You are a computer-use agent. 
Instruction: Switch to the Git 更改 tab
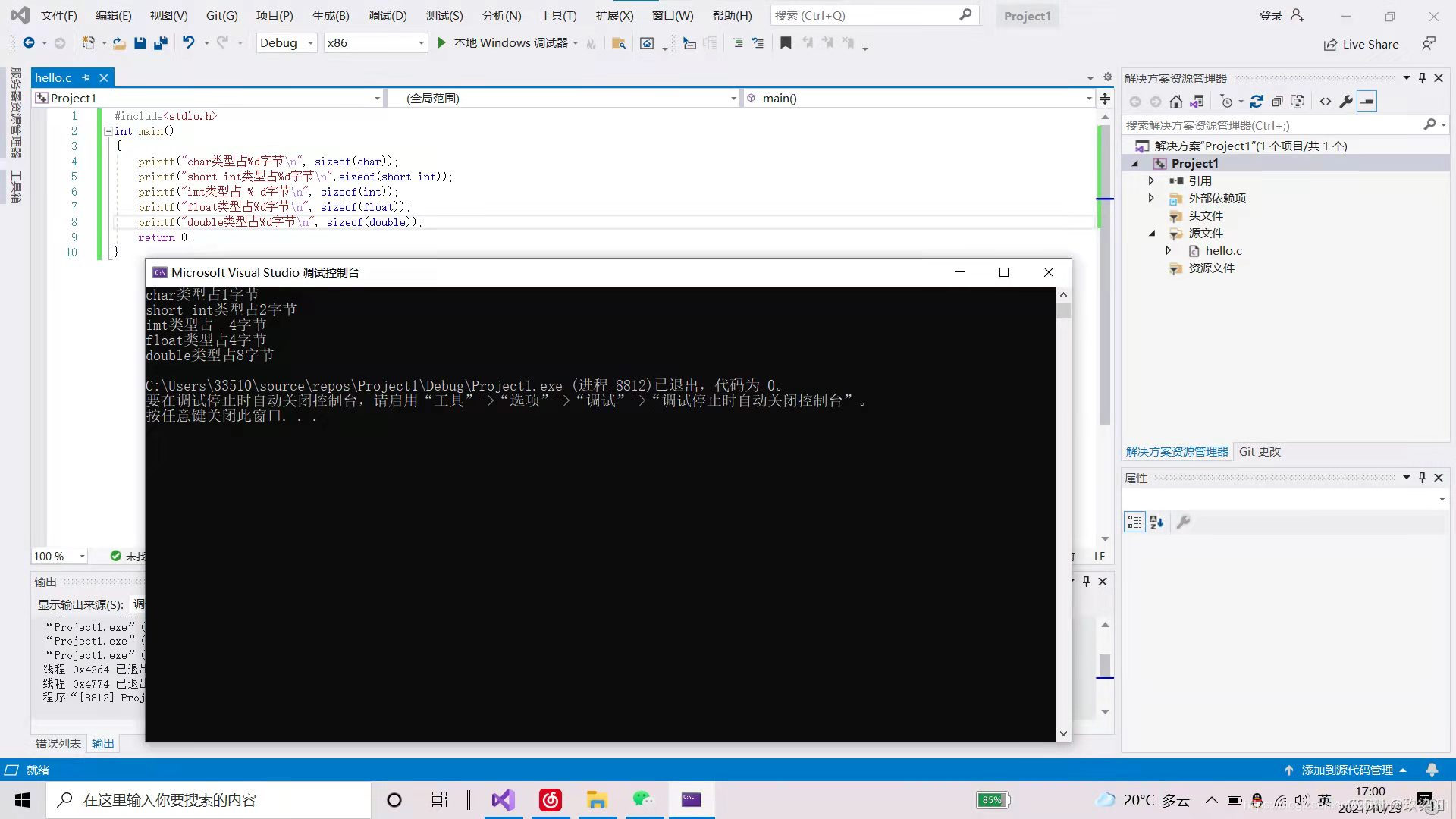pyautogui.click(x=1260, y=451)
